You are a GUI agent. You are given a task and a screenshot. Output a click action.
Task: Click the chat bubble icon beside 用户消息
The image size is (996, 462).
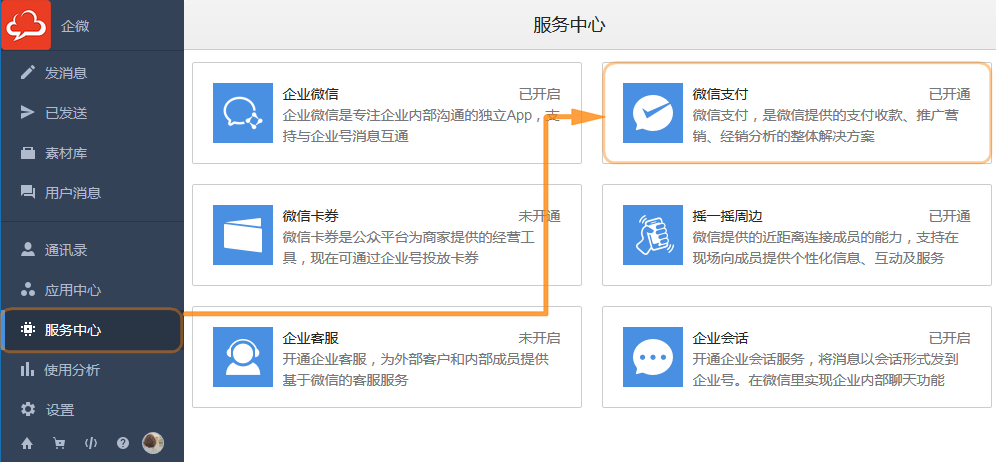[27, 192]
